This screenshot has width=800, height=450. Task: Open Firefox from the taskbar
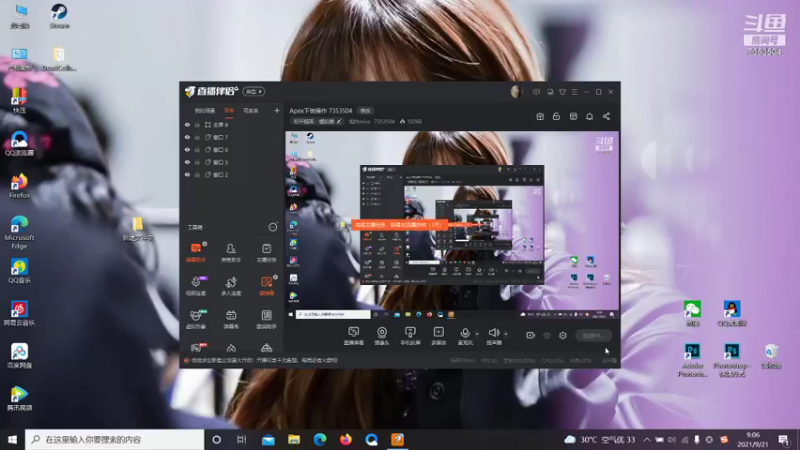(345, 439)
